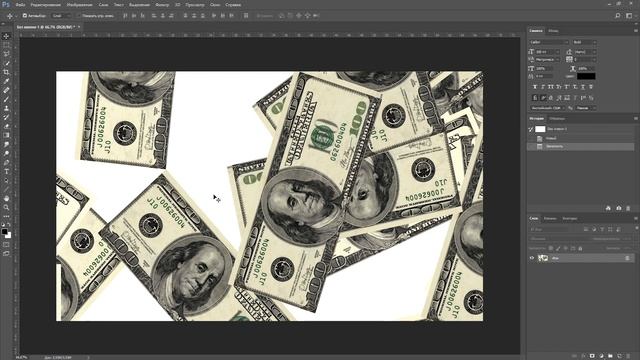This screenshot has height=360, width=640.
Task: Click the search icon in the options bar
Action: pos(618,16)
